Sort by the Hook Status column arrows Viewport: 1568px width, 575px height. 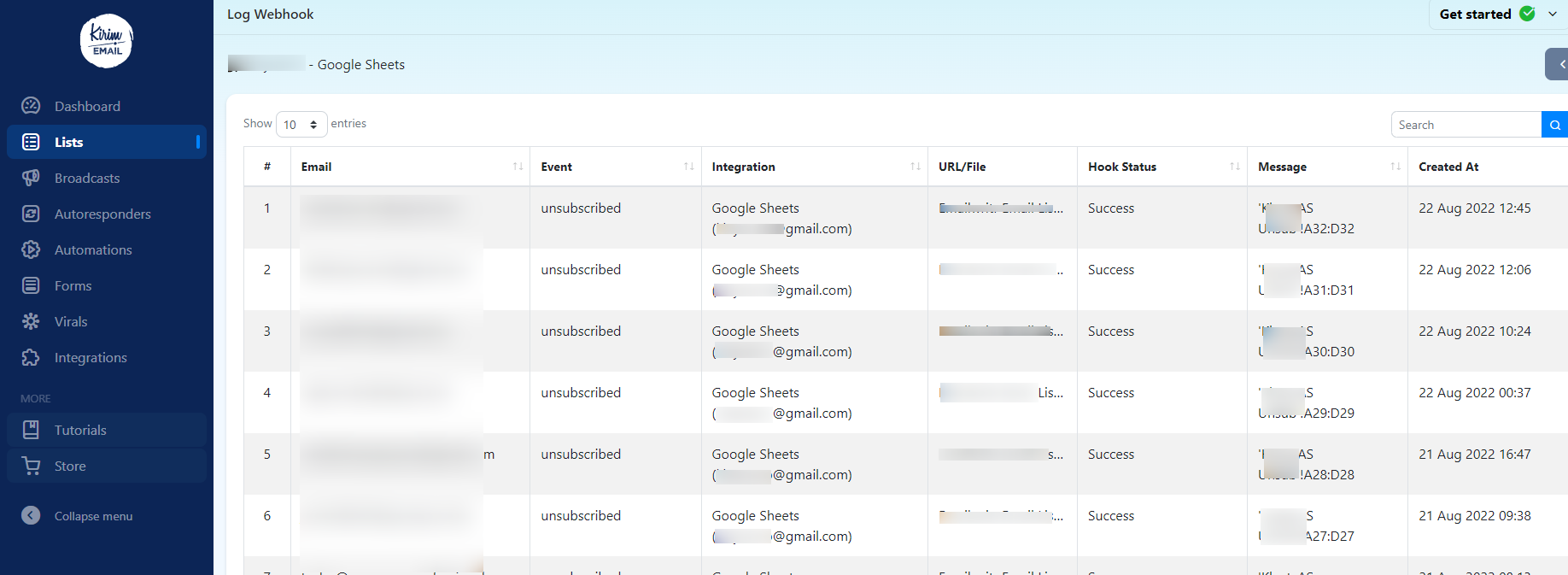coord(1234,167)
